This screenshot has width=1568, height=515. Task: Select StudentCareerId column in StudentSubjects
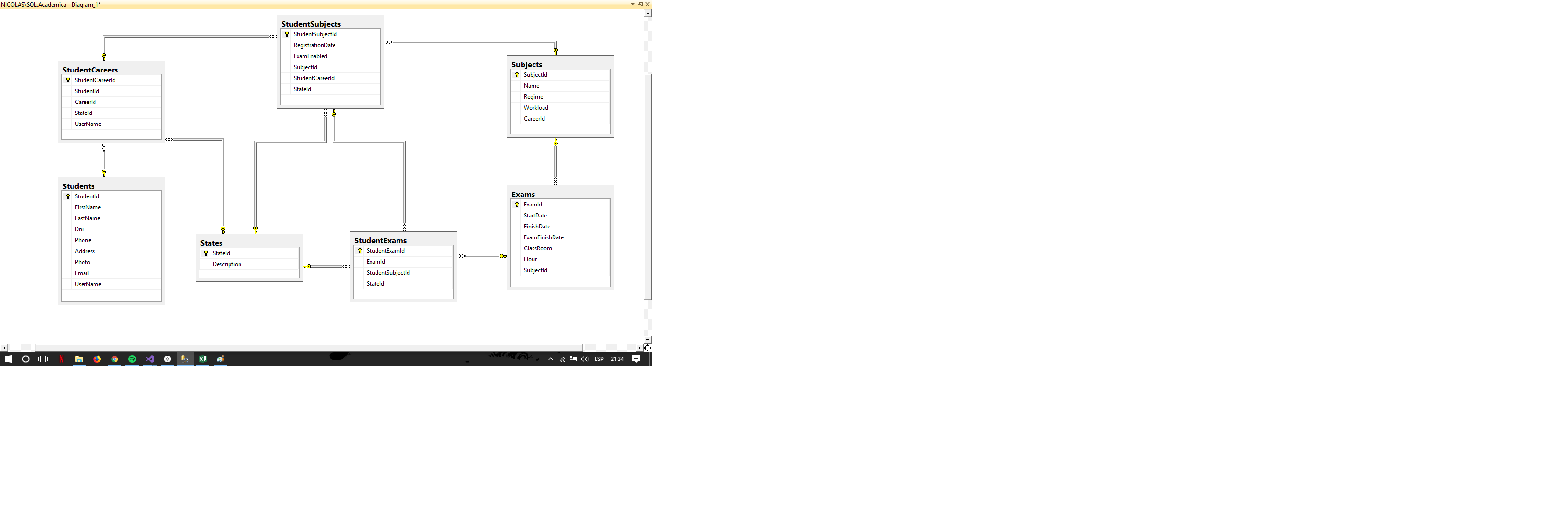click(x=331, y=78)
